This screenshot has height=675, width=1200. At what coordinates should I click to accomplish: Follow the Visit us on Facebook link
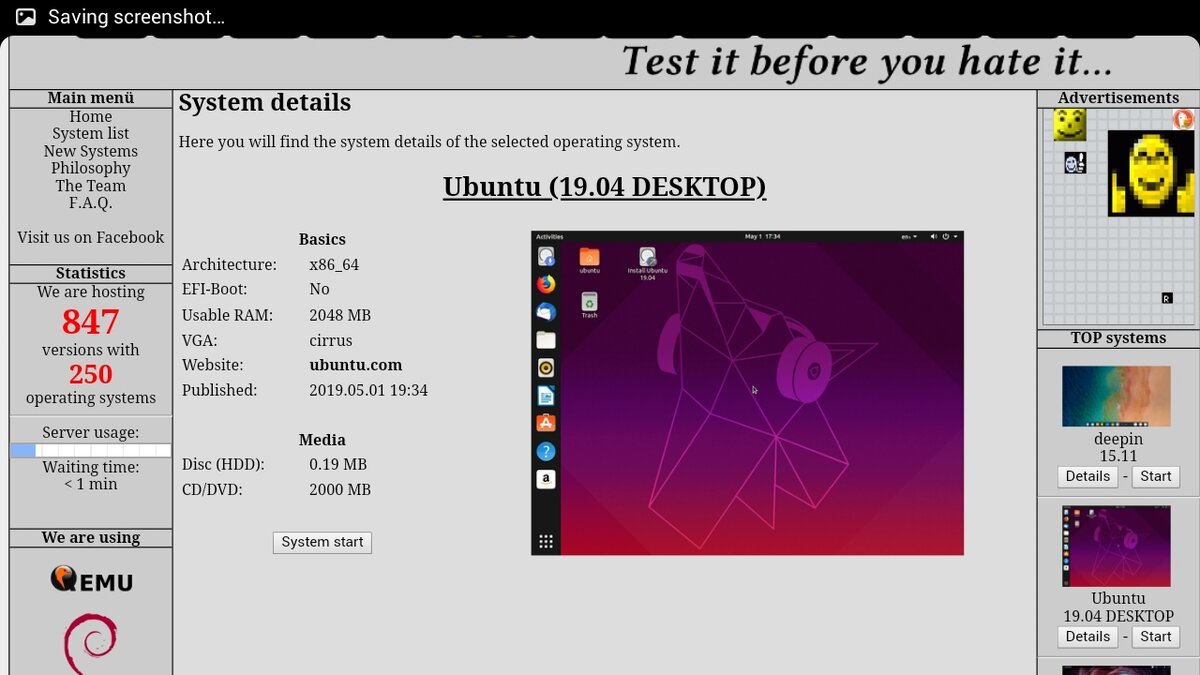pos(91,237)
